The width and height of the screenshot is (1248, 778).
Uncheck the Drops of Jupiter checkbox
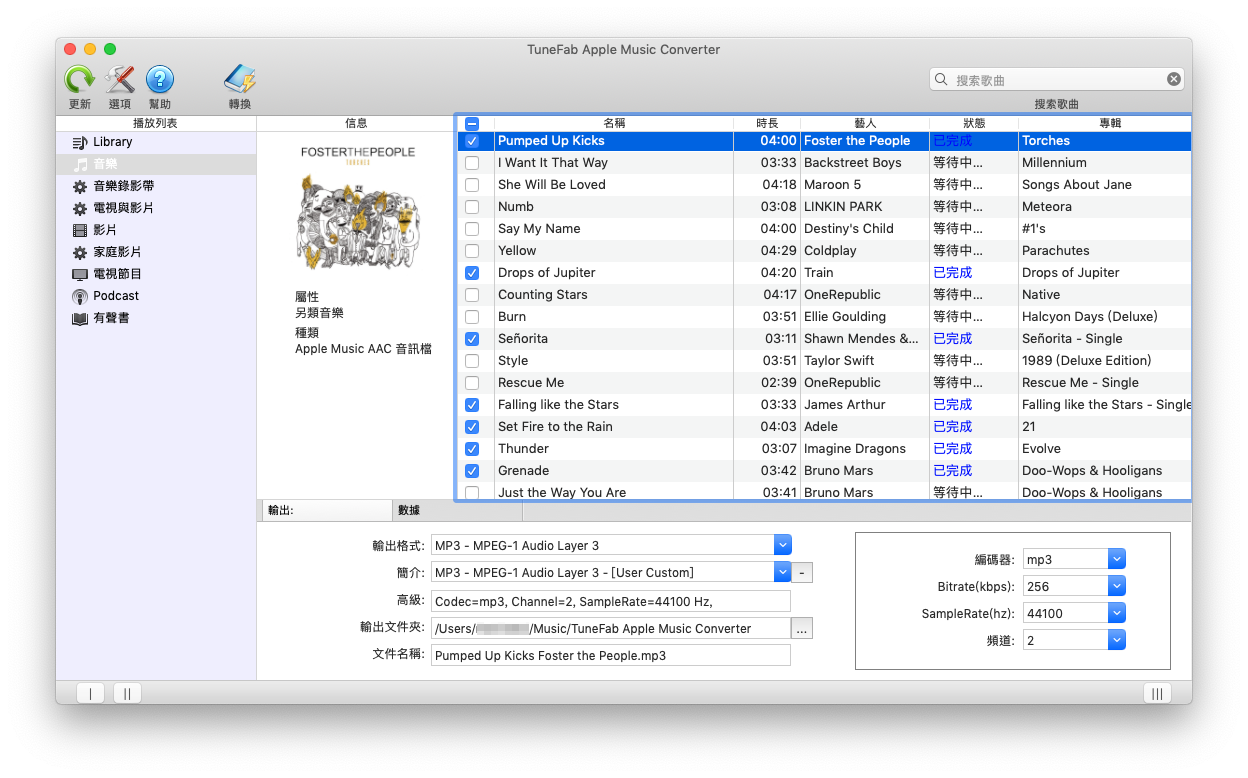pyautogui.click(x=472, y=273)
